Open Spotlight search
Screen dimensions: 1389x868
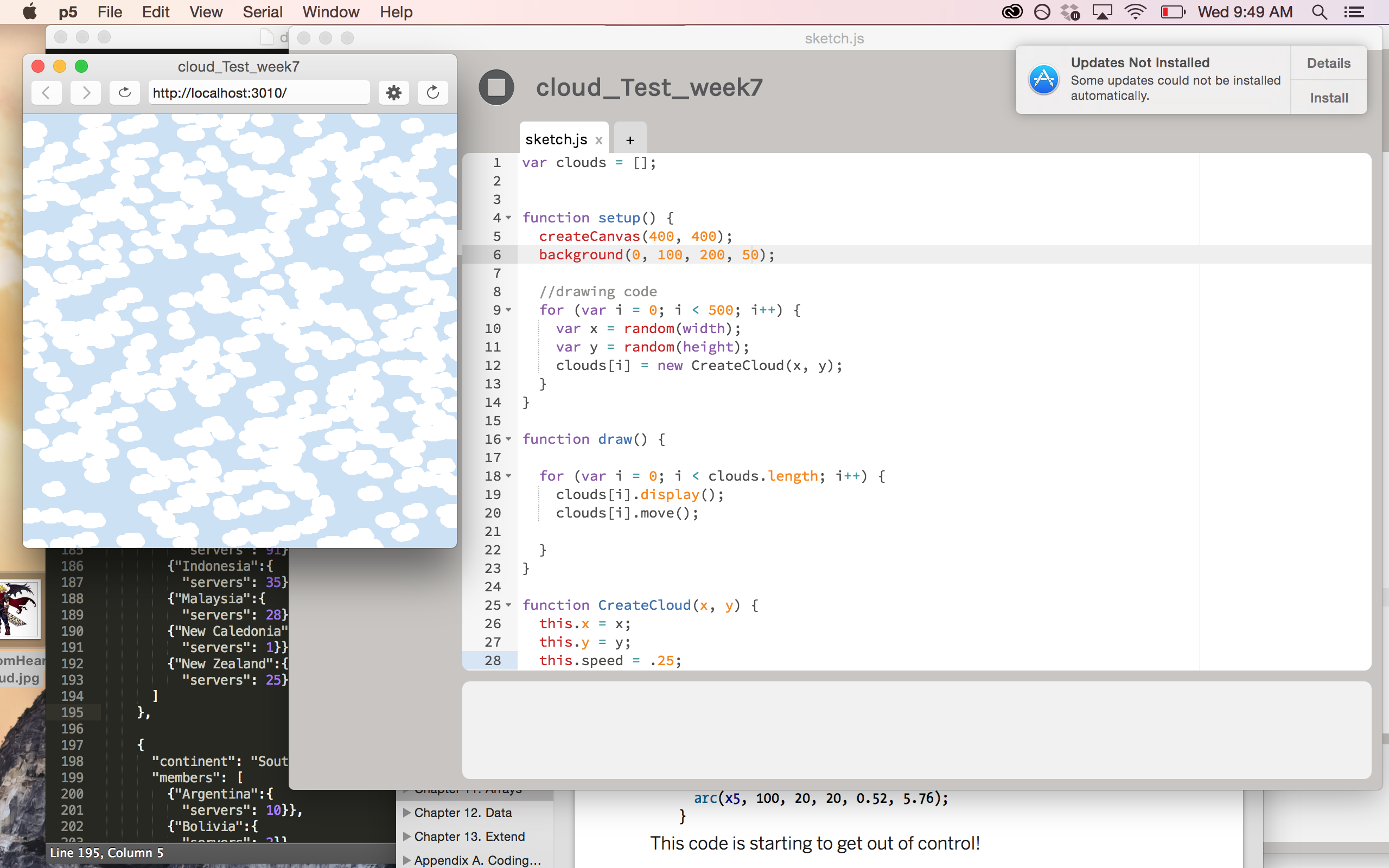[1319, 12]
